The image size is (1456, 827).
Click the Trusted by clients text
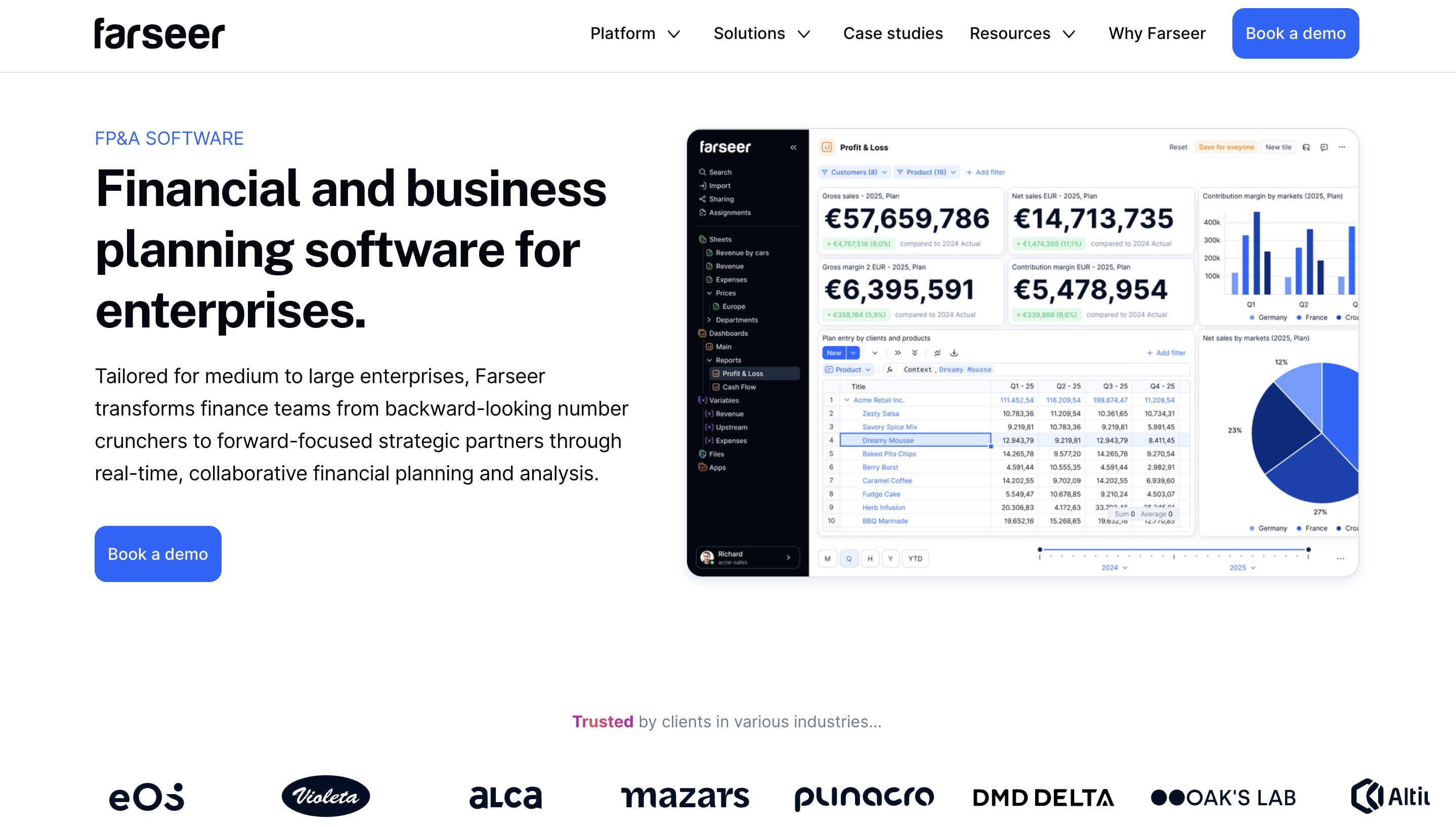[726, 721]
